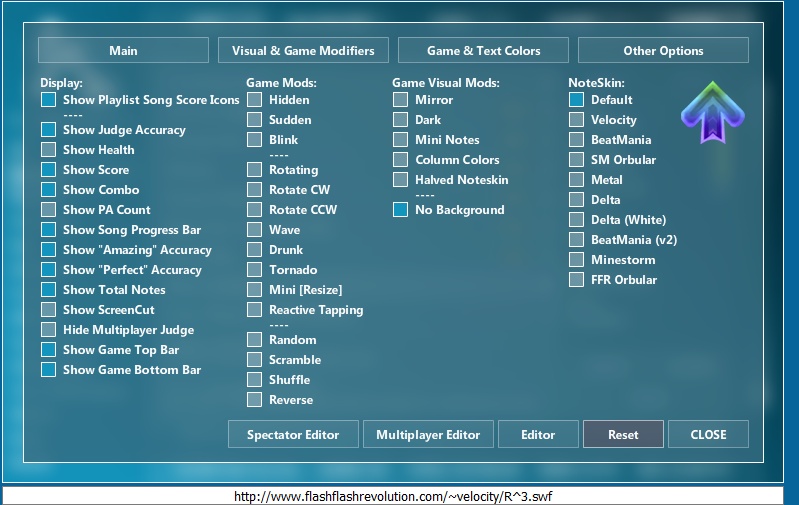Uncheck No Background option
This screenshot has height=505, width=799.
(401, 209)
